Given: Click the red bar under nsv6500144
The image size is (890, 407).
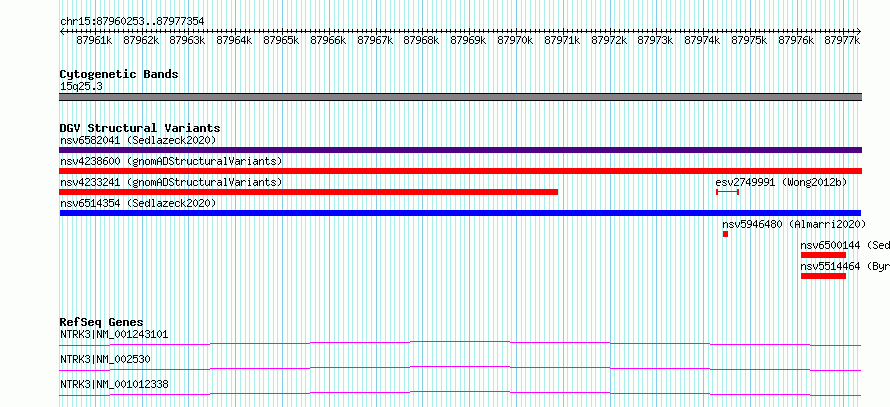Looking at the screenshot, I should click(x=823, y=255).
